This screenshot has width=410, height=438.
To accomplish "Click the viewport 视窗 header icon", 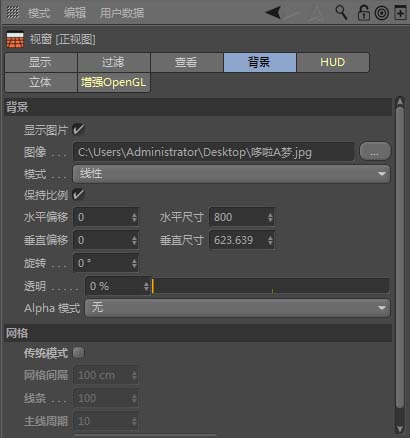I will pos(15,40).
